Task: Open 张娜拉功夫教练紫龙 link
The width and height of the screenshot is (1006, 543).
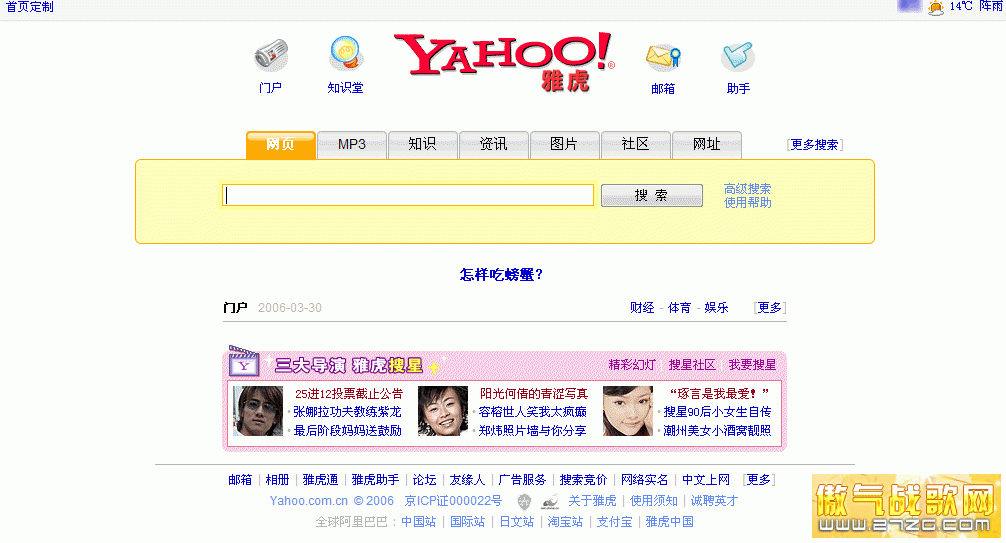Action: click(x=347, y=412)
